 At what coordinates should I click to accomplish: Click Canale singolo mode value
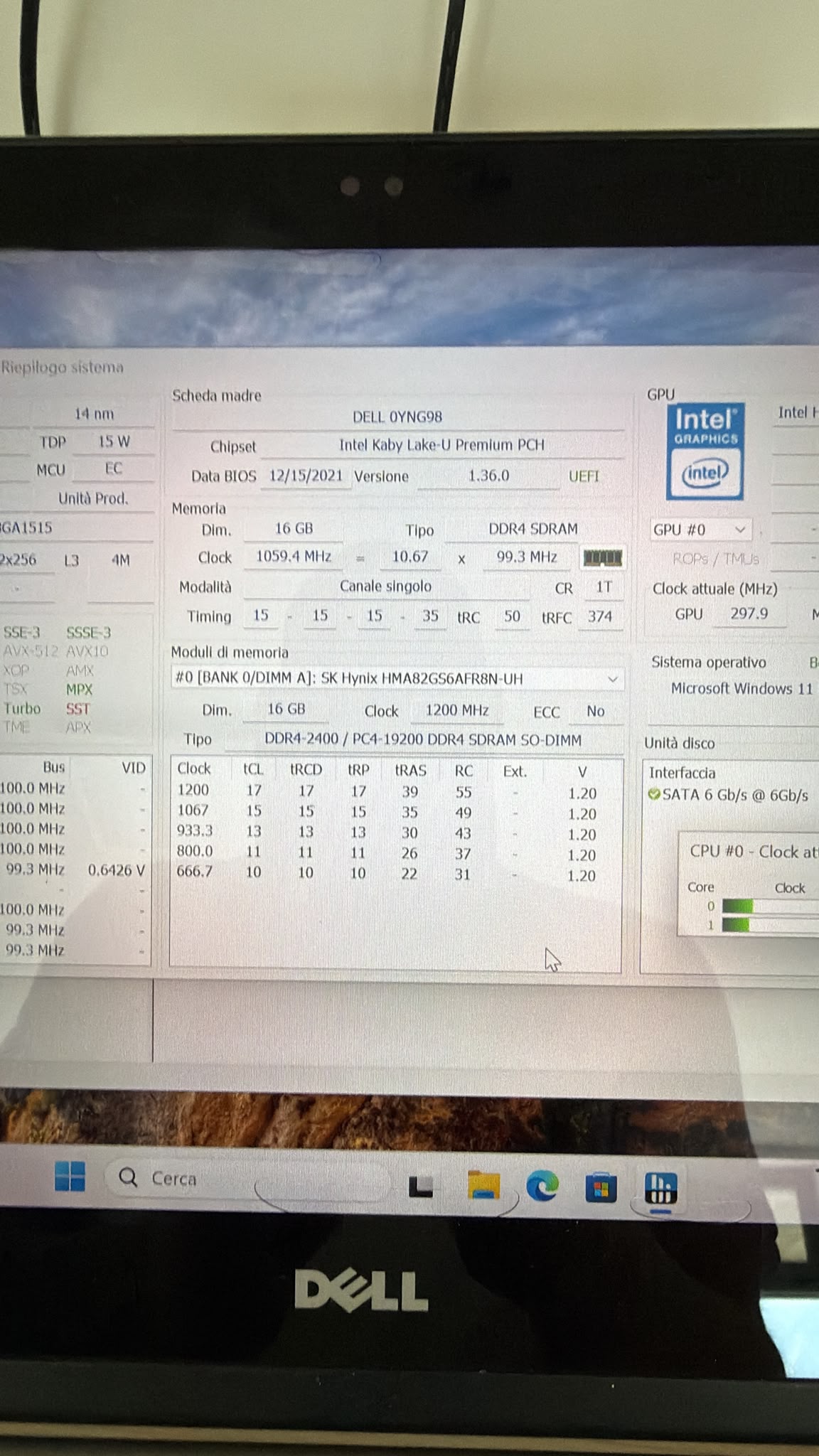pyautogui.click(x=385, y=587)
